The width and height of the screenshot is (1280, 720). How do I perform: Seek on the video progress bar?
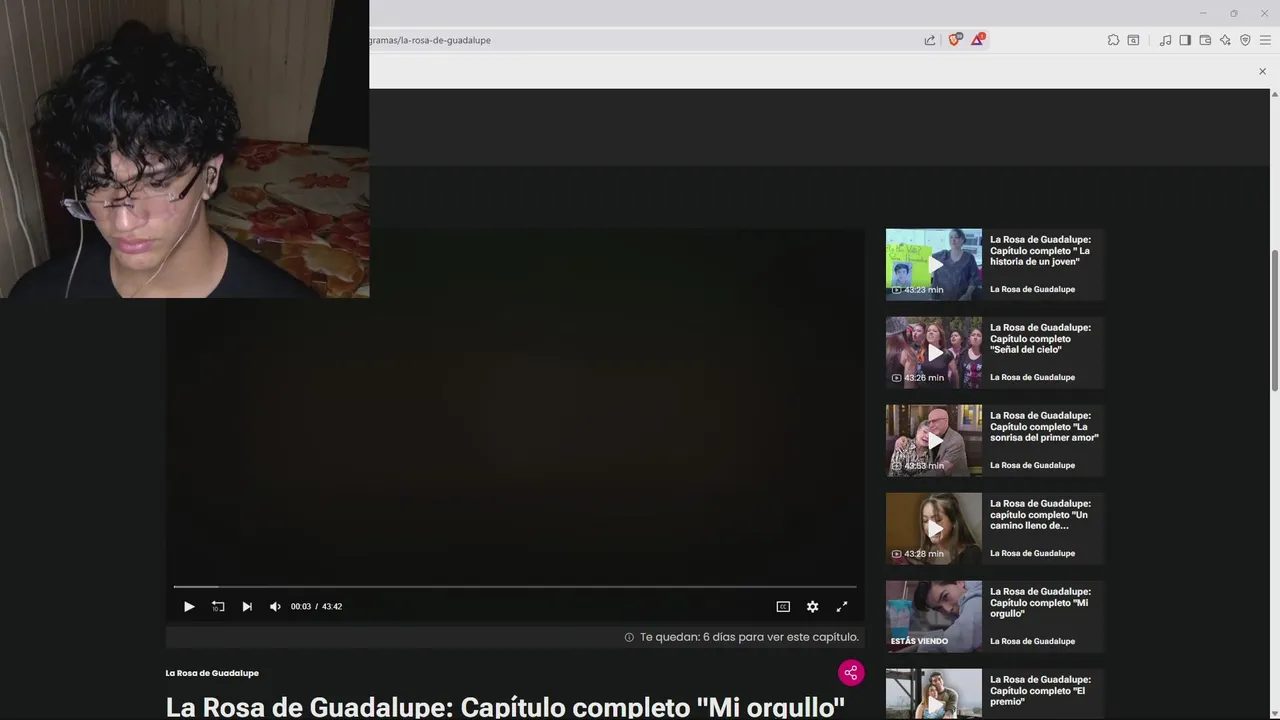point(515,587)
